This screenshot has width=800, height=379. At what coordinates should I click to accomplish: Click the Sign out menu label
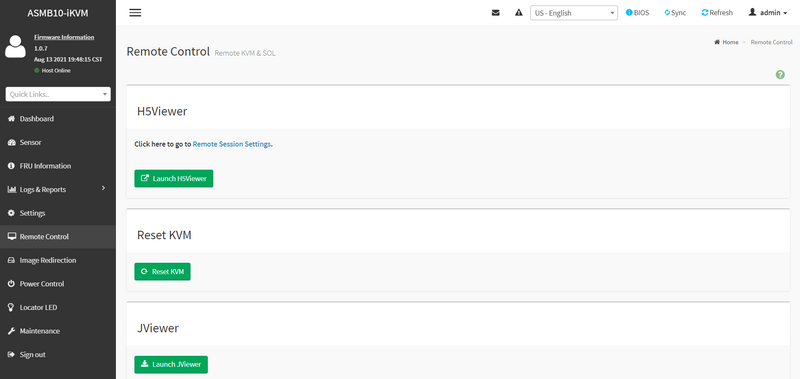coord(32,355)
